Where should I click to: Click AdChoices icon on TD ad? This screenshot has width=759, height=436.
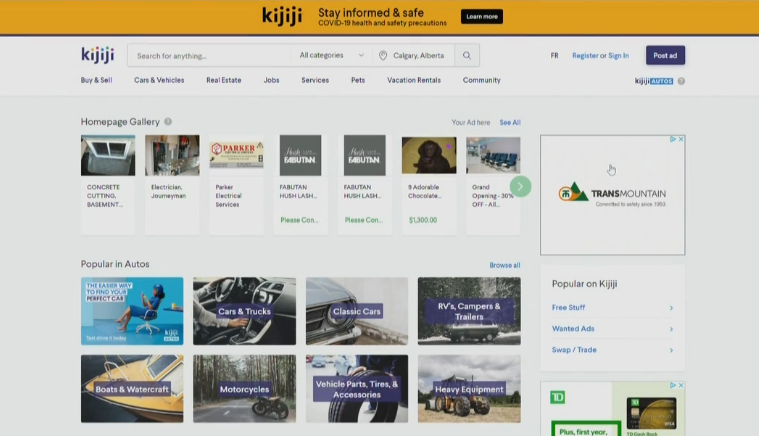point(673,385)
